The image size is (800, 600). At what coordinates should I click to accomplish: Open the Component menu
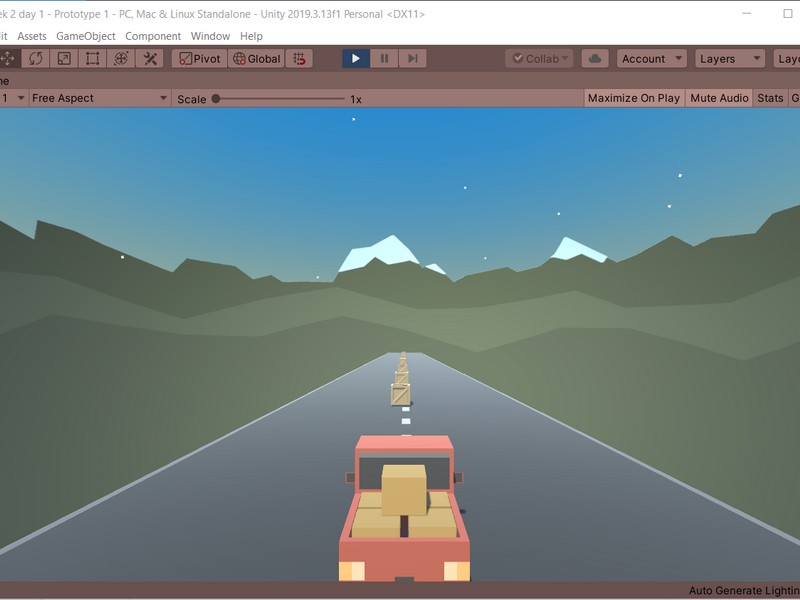152,35
